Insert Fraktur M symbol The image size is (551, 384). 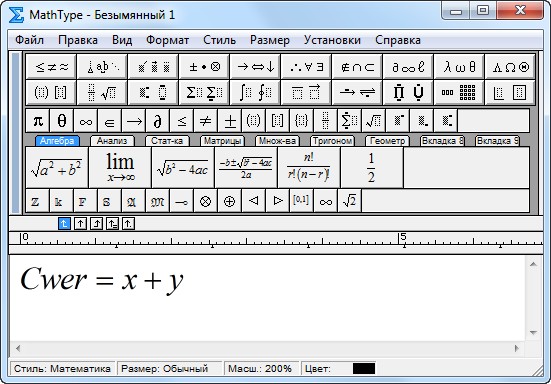[157, 201]
